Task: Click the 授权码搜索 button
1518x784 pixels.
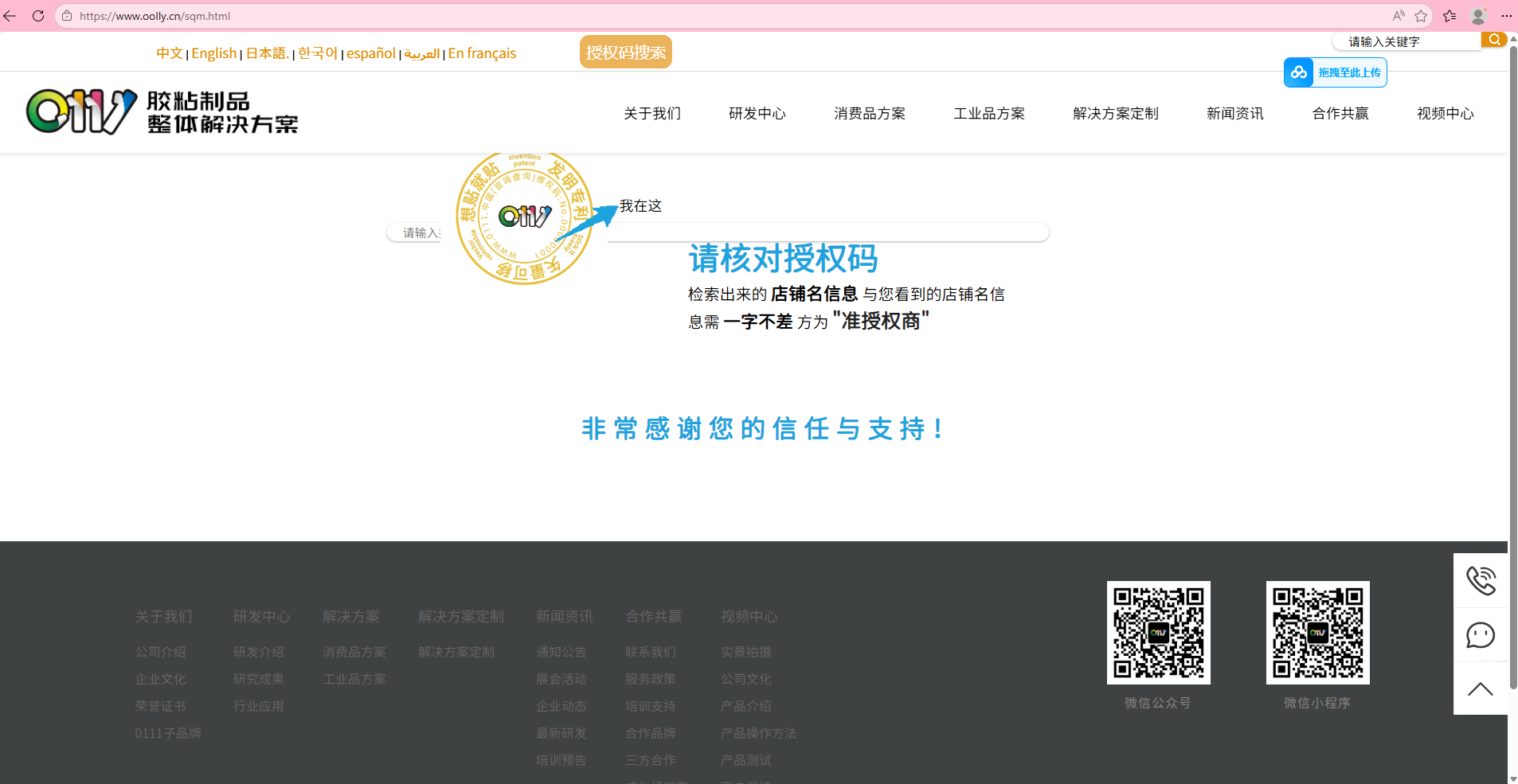Action: coord(626,53)
